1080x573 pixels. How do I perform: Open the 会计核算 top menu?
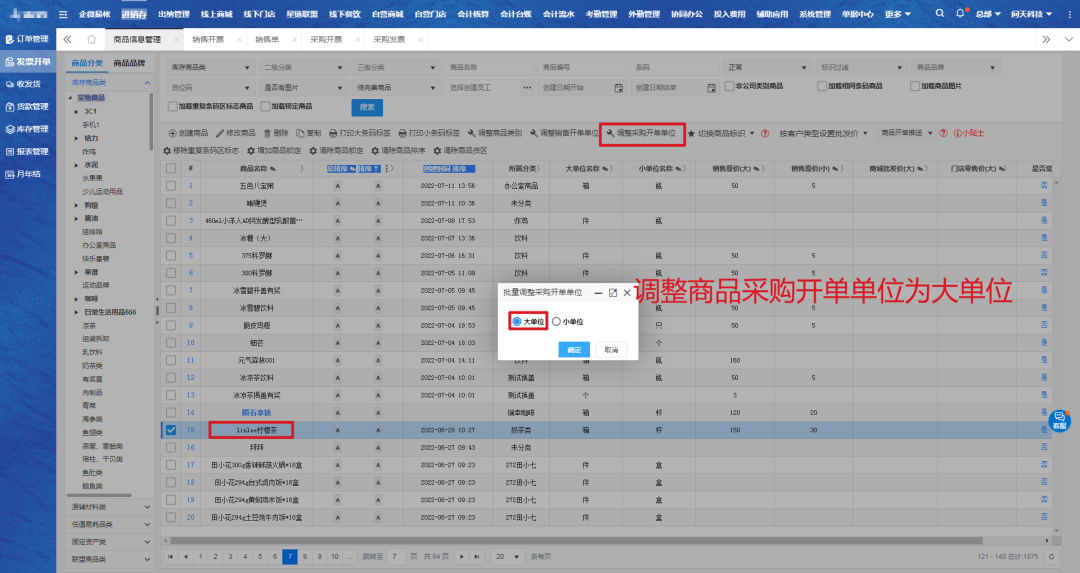[x=473, y=14]
